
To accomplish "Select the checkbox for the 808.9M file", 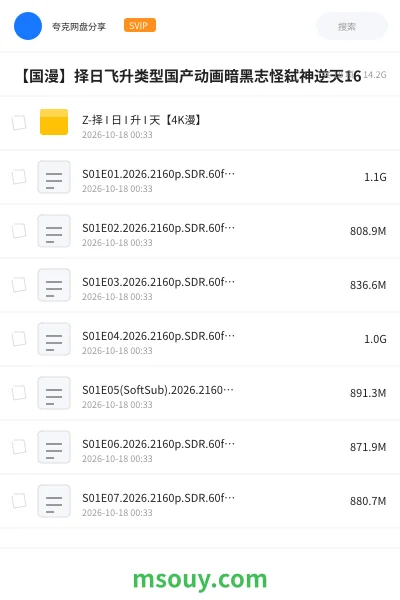I will (x=19, y=231).
